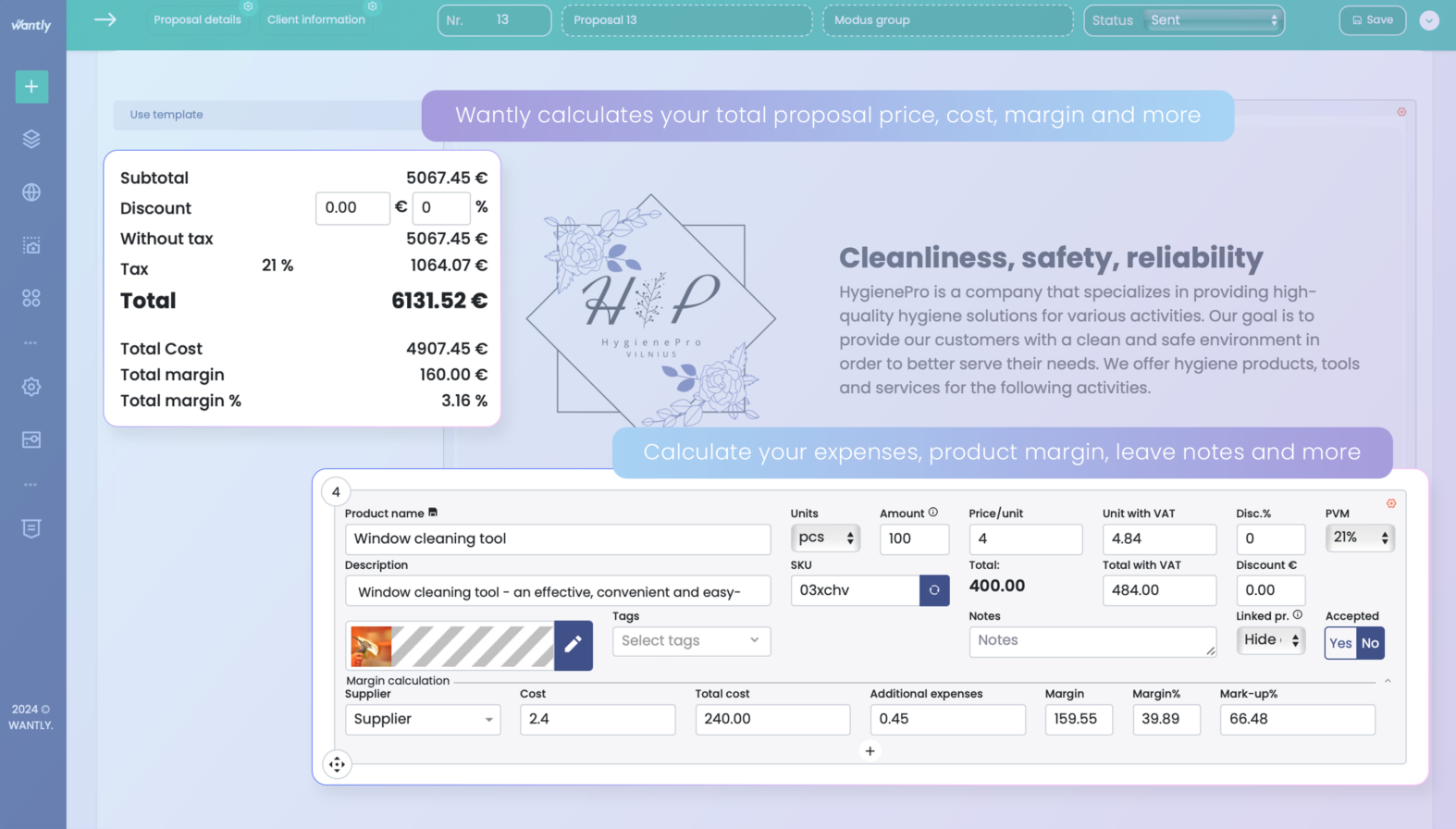1456x829 pixels.
Task: Expand the Supplier dropdown
Action: 423,719
